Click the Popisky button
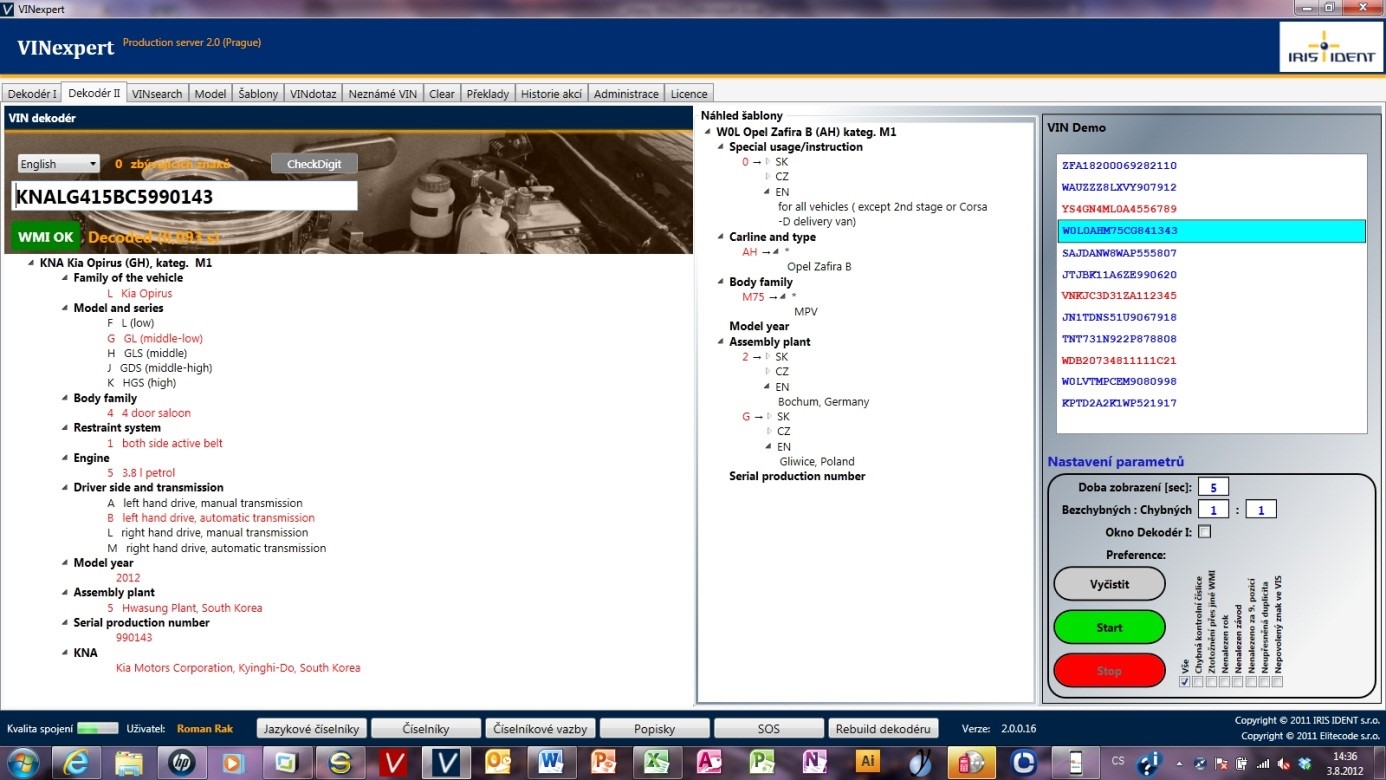The height and width of the screenshot is (780, 1386). pyautogui.click(x=654, y=729)
